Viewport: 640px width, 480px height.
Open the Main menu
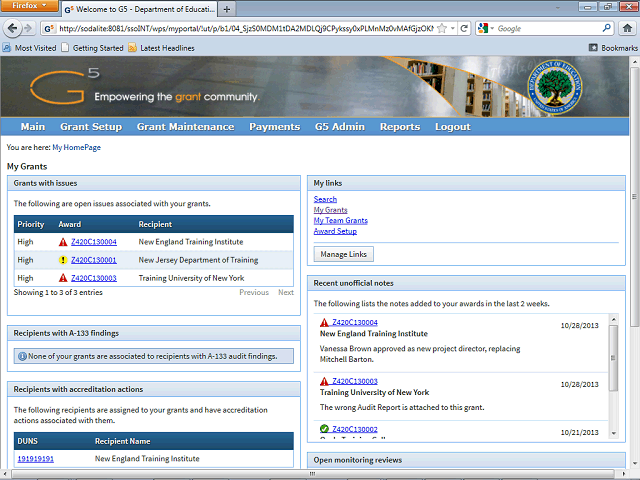point(33,127)
